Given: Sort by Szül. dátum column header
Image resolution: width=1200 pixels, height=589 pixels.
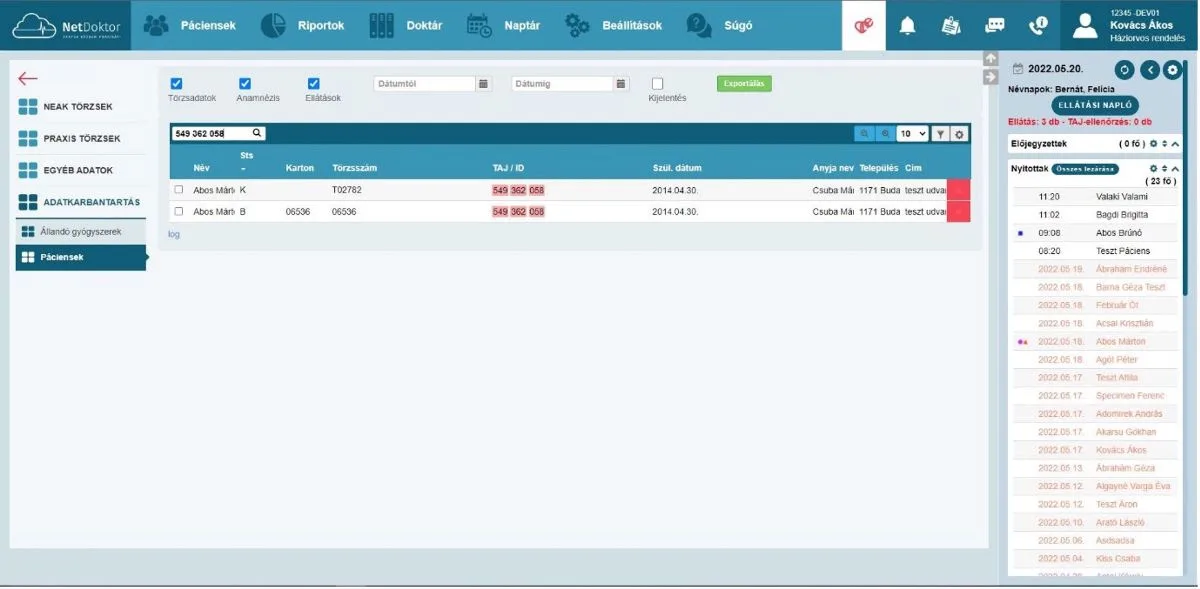Looking at the screenshot, I should [675, 168].
